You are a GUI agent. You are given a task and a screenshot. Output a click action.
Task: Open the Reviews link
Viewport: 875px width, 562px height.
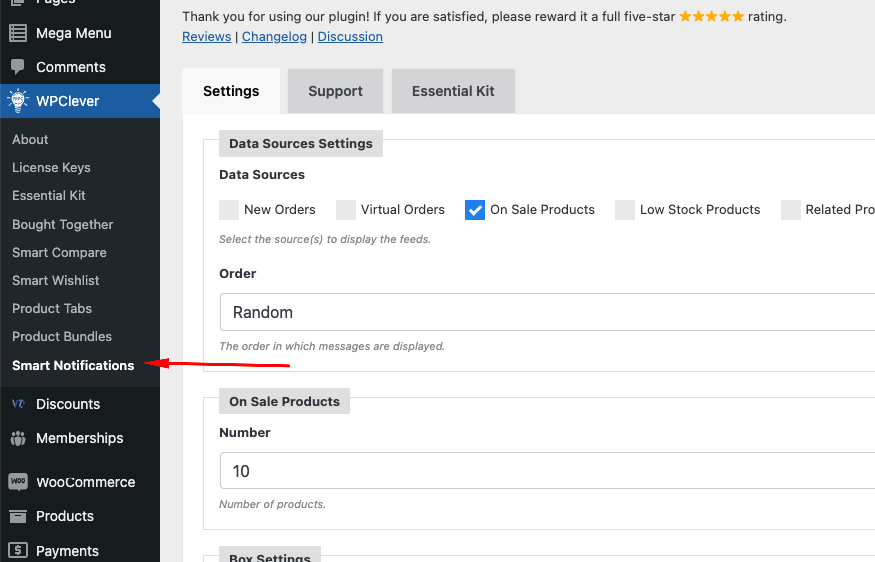tap(206, 37)
